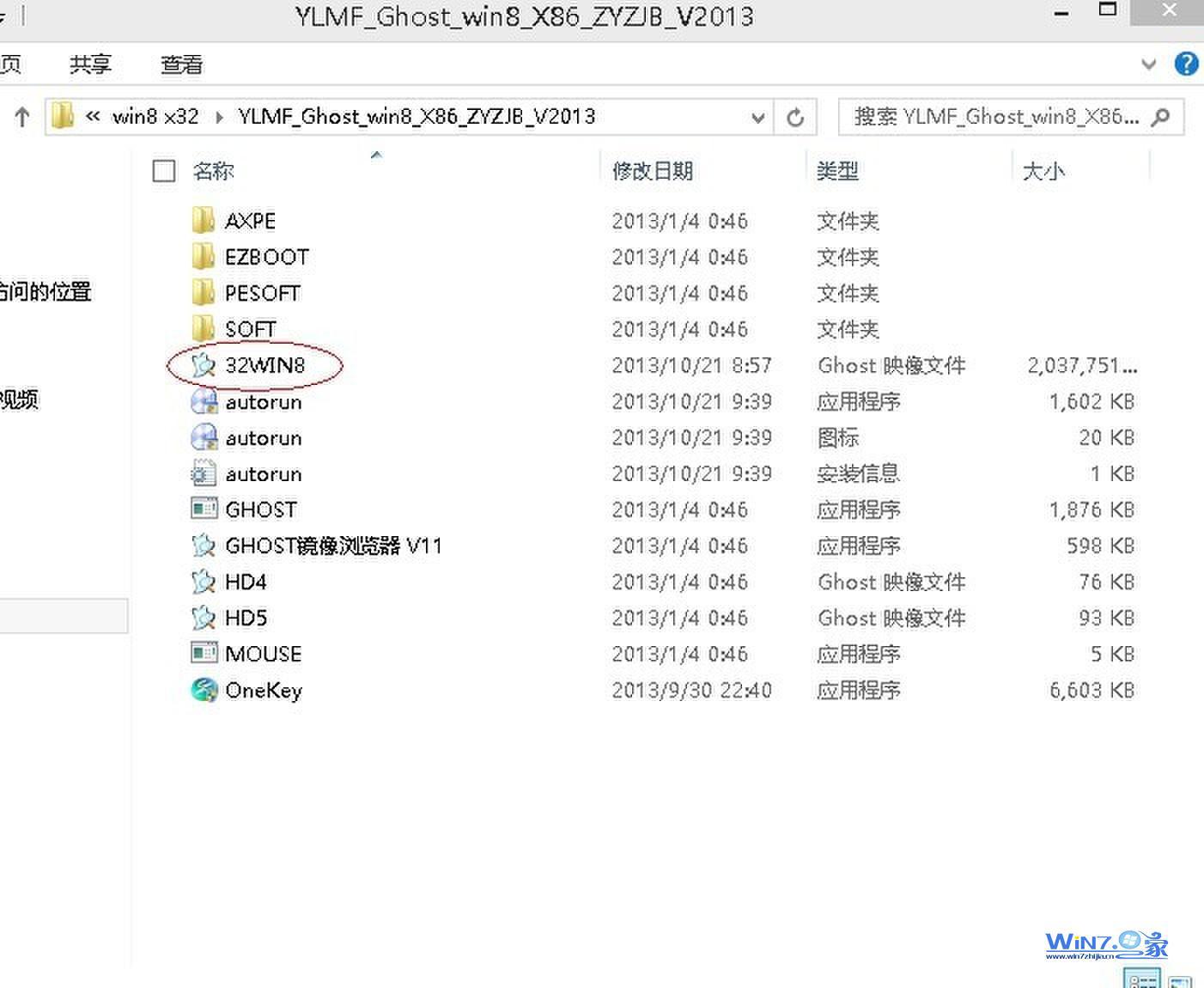This screenshot has width=1204, height=988.
Task: Open subfolder arrow after win8 x32
Action: pos(219,117)
